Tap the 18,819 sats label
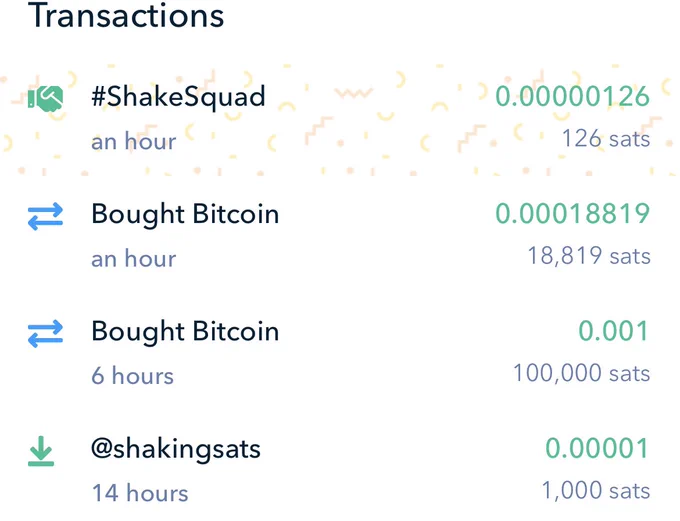Viewport: 680px width, 521px height. point(589,256)
